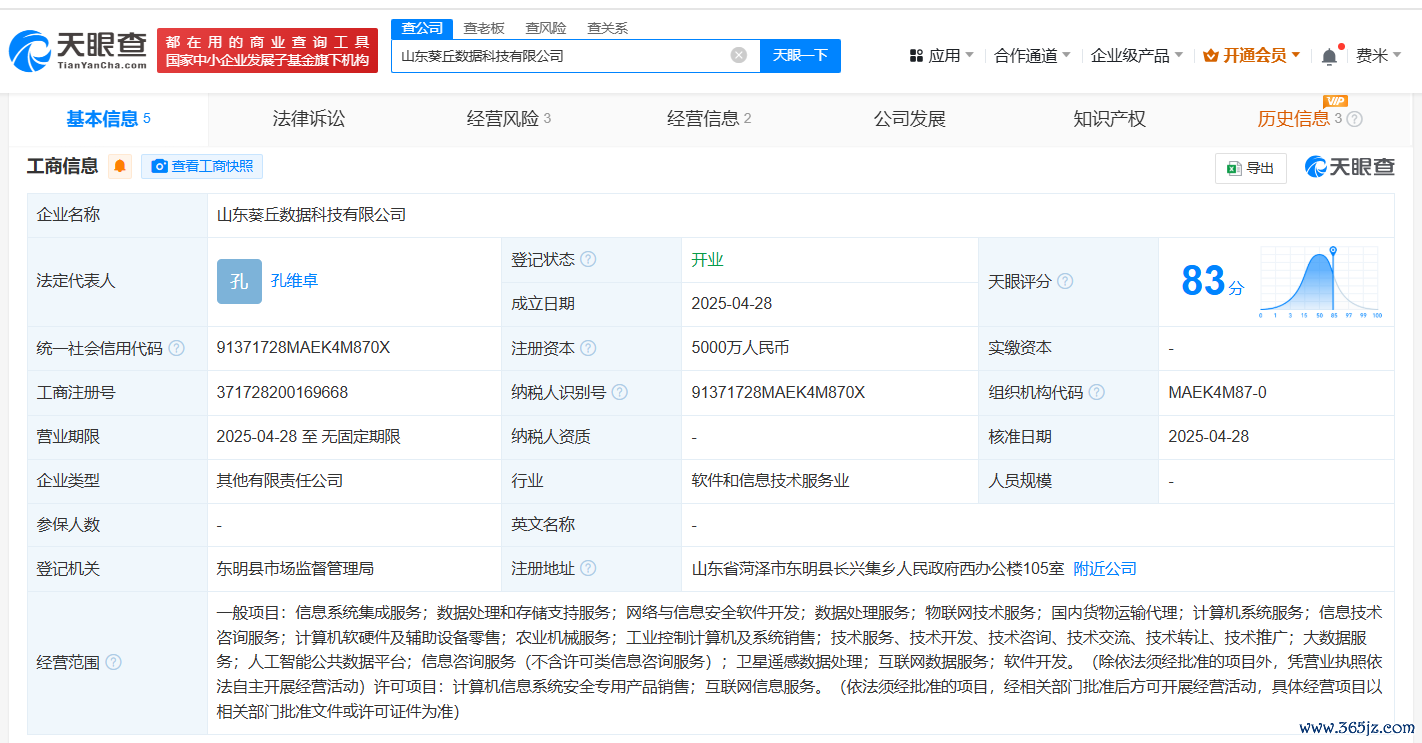This screenshot has width=1422, height=743.
Task: Click the 东明县市场监督管理局 cell
Action: [x=295, y=568]
